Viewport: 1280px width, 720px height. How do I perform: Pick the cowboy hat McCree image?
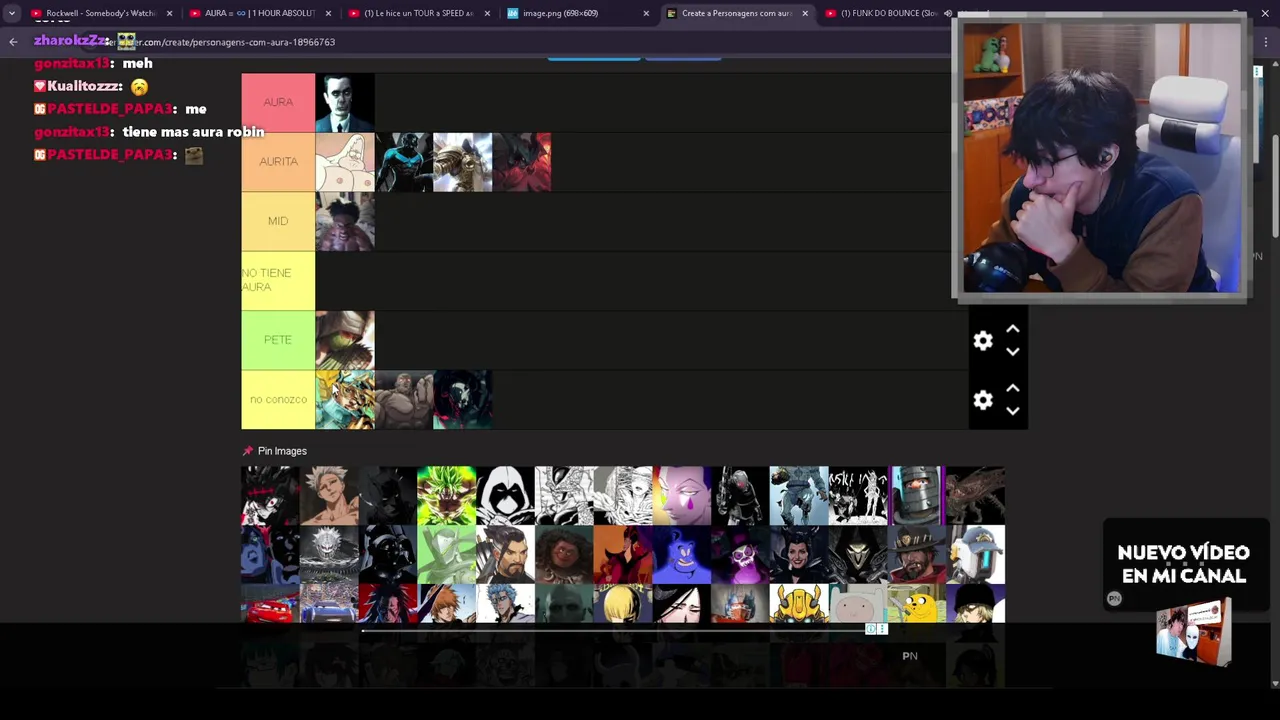pyautogui.click(x=917, y=554)
